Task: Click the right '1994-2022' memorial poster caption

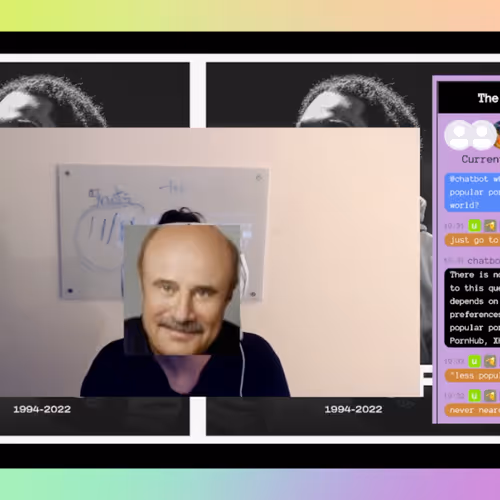Action: pyautogui.click(x=353, y=409)
